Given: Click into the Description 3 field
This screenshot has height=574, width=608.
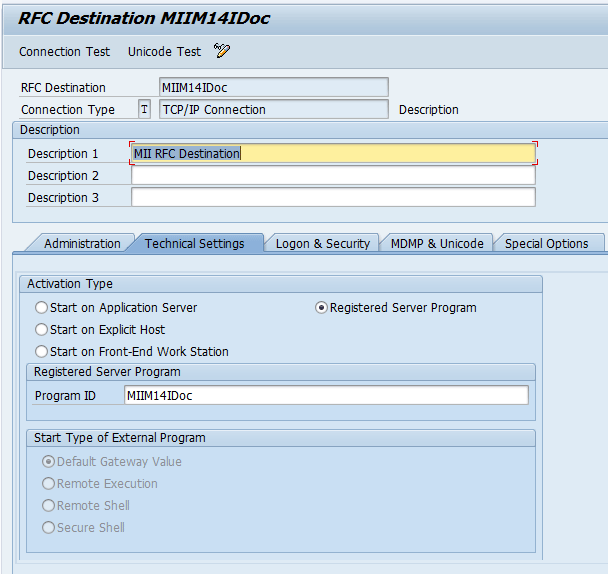Looking at the screenshot, I should [x=333, y=197].
